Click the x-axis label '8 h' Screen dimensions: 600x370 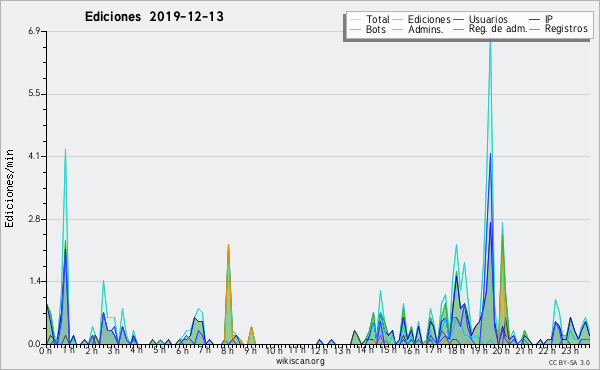point(227,350)
